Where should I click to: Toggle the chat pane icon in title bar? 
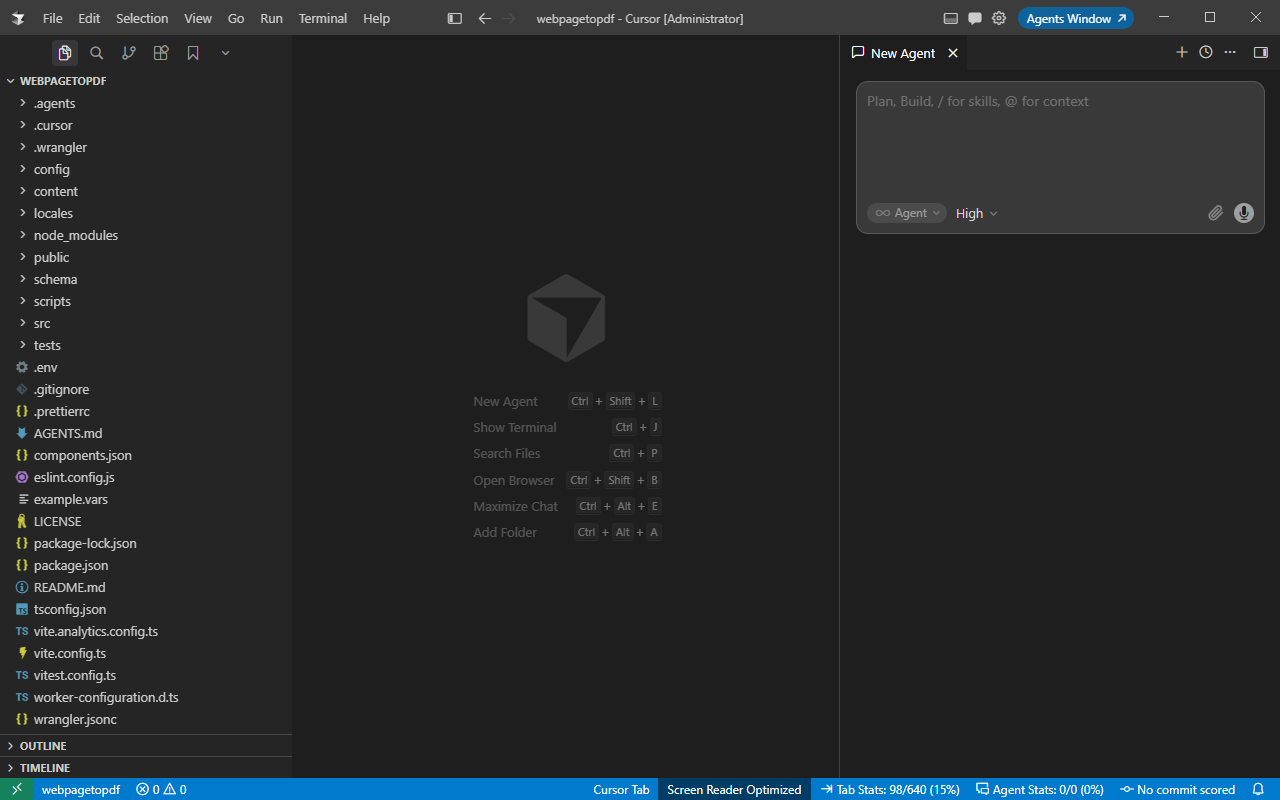pos(975,18)
